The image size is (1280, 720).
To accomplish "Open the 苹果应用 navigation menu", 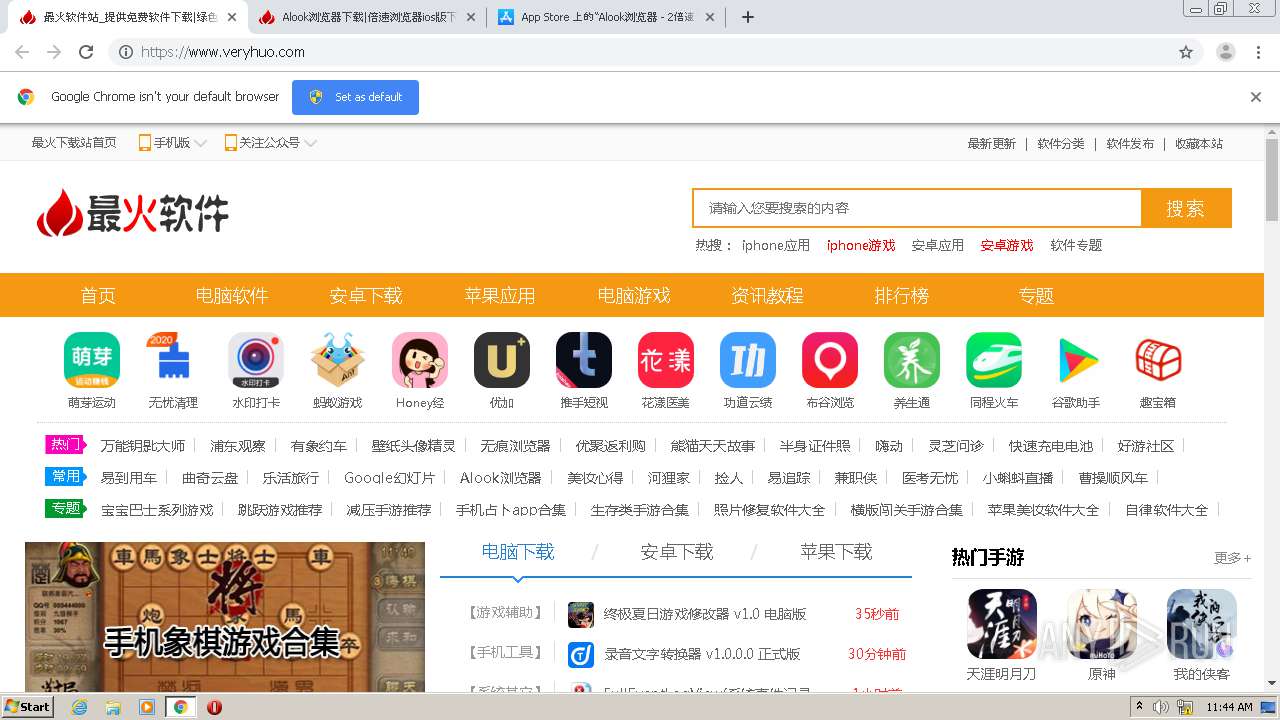I will click(500, 295).
